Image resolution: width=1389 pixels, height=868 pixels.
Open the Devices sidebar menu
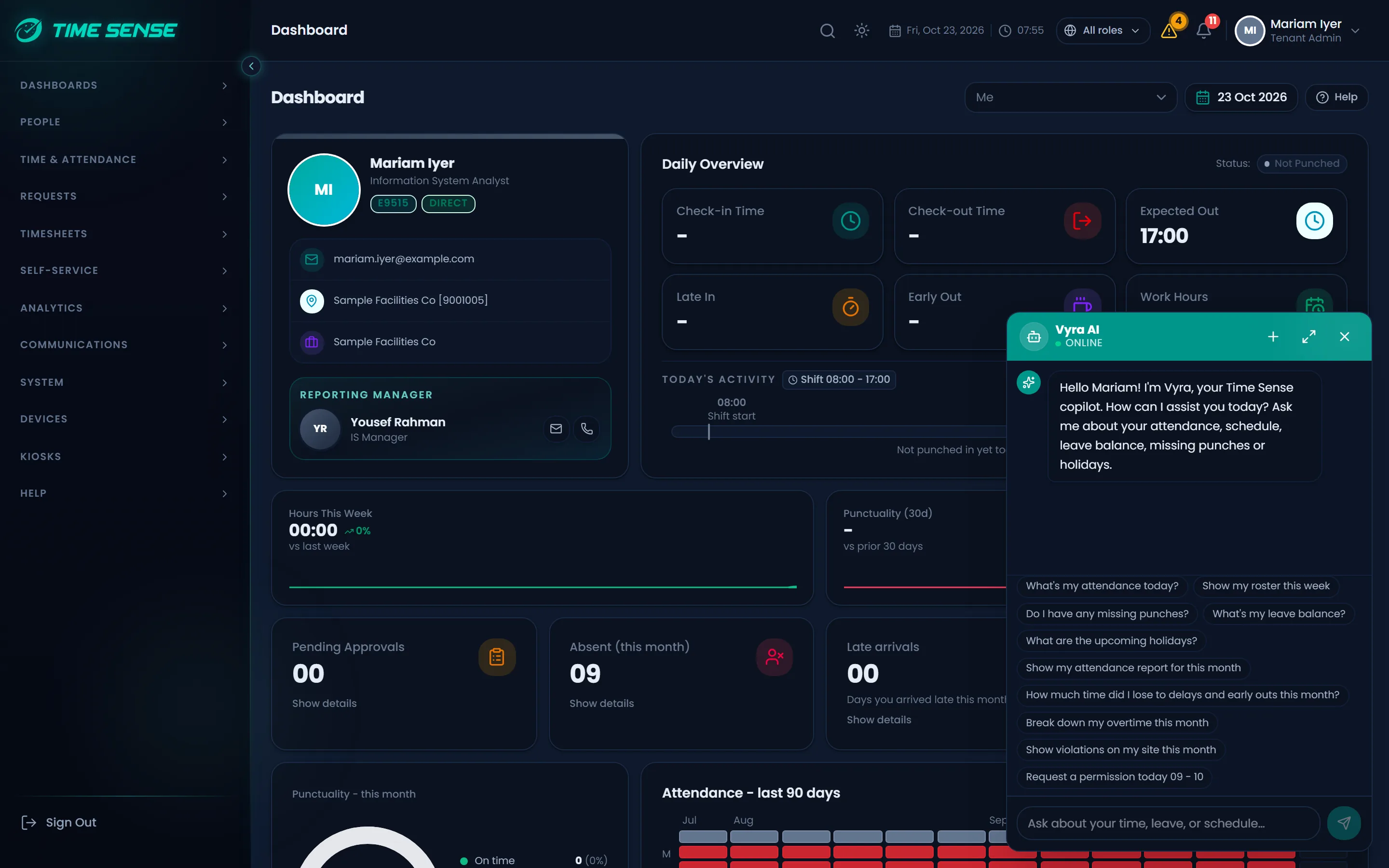tap(124, 419)
